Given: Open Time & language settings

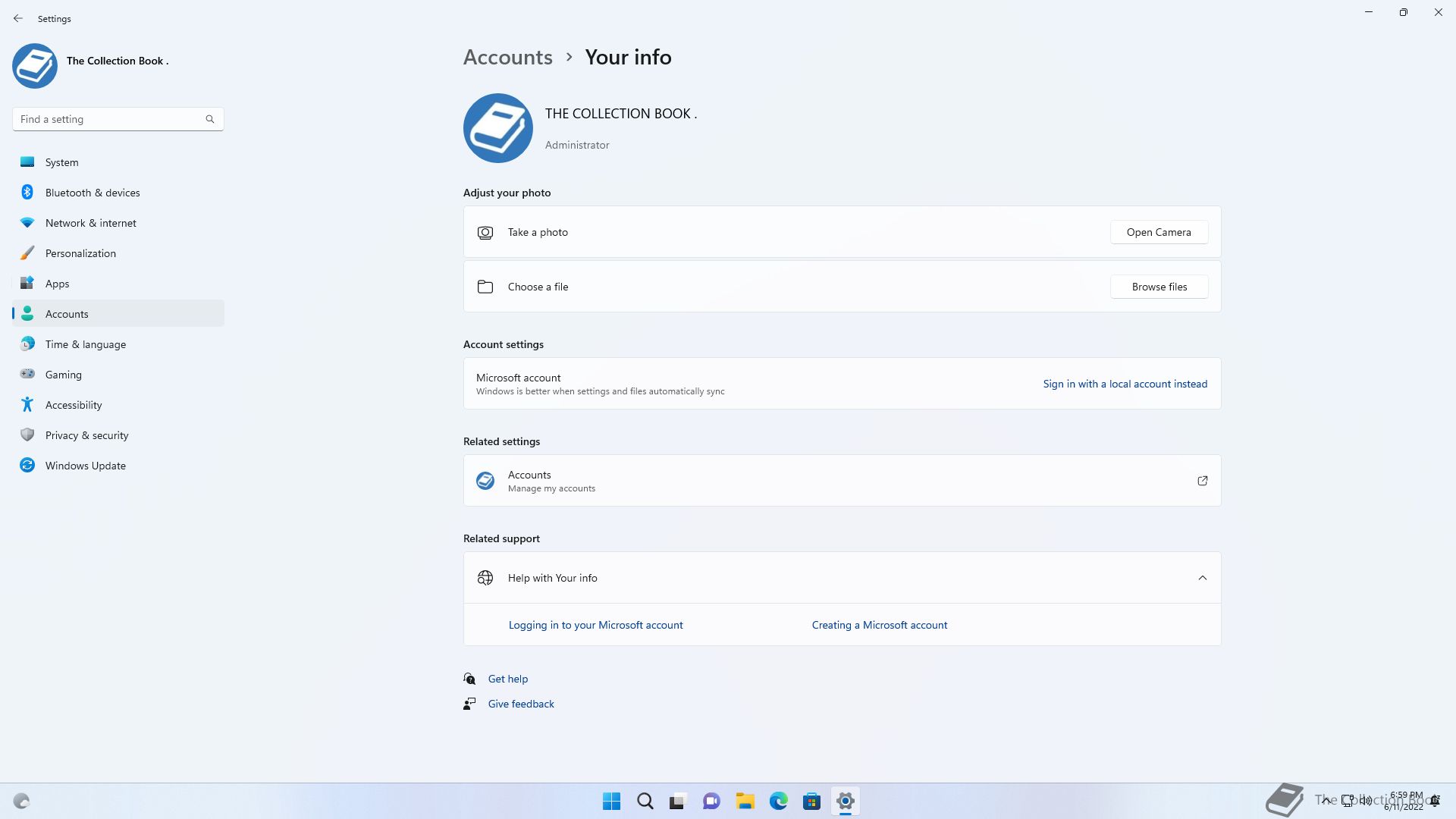Looking at the screenshot, I should click(x=118, y=344).
